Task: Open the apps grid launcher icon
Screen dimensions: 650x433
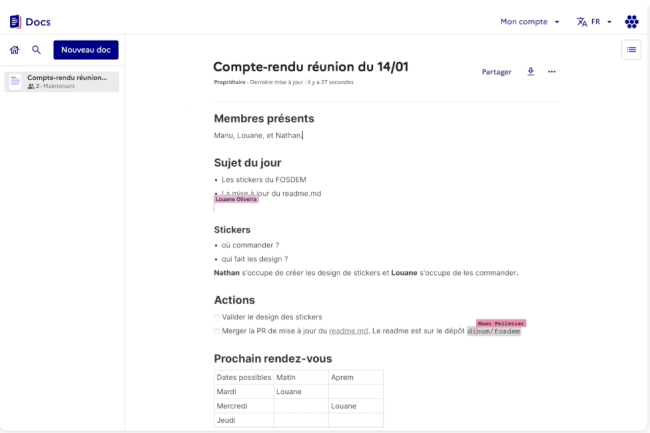Action: click(x=632, y=22)
